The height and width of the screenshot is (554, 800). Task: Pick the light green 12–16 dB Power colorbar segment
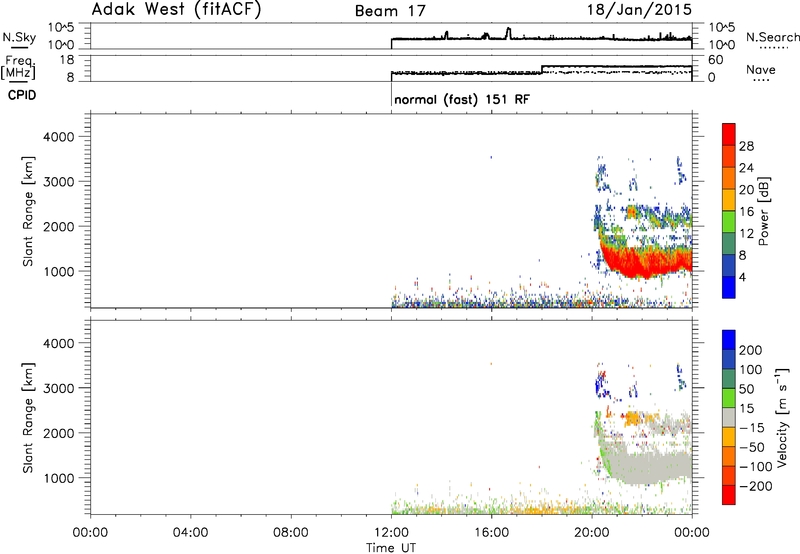[729, 222]
